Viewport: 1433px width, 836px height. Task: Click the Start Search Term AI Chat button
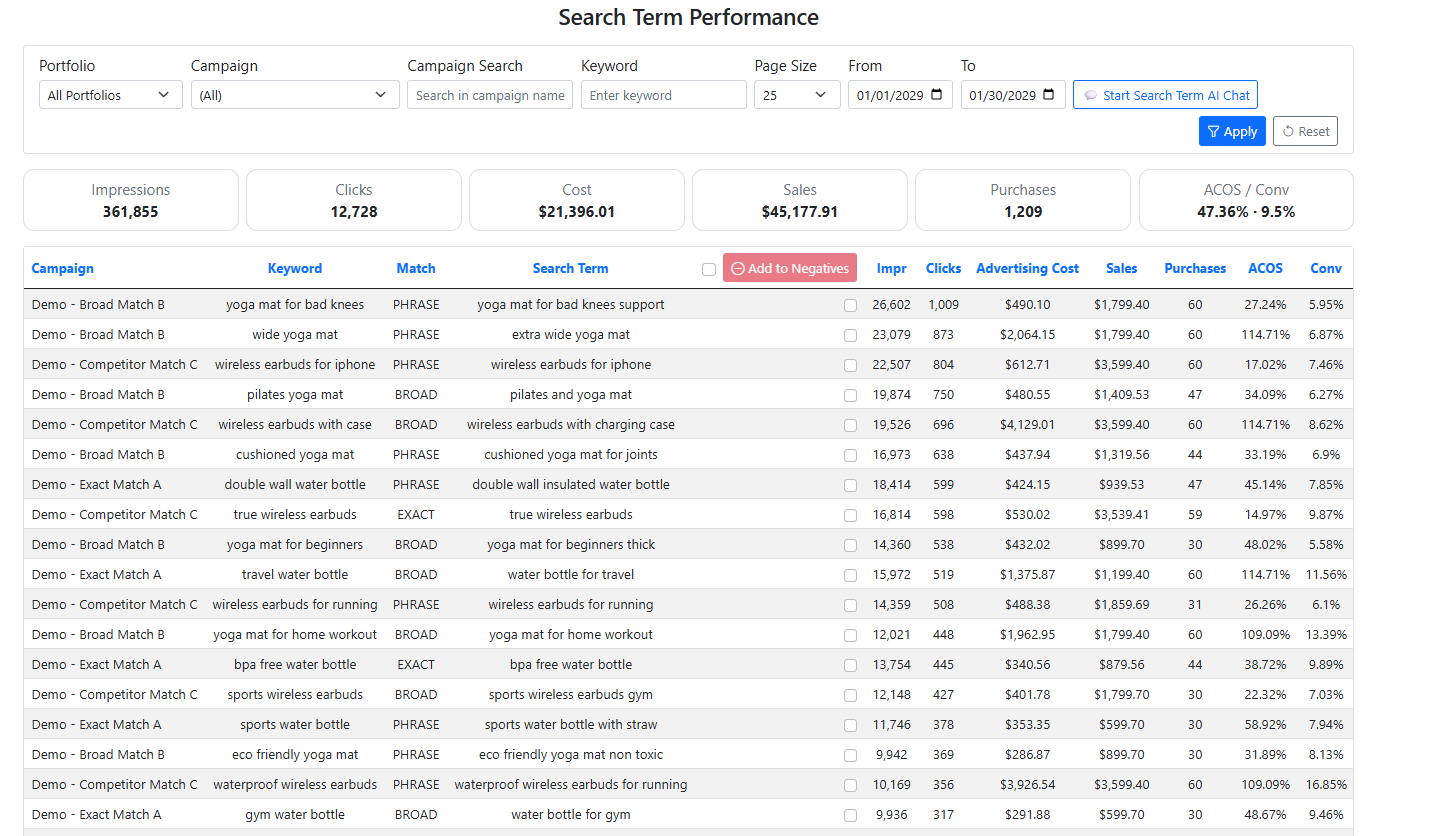(1165, 95)
